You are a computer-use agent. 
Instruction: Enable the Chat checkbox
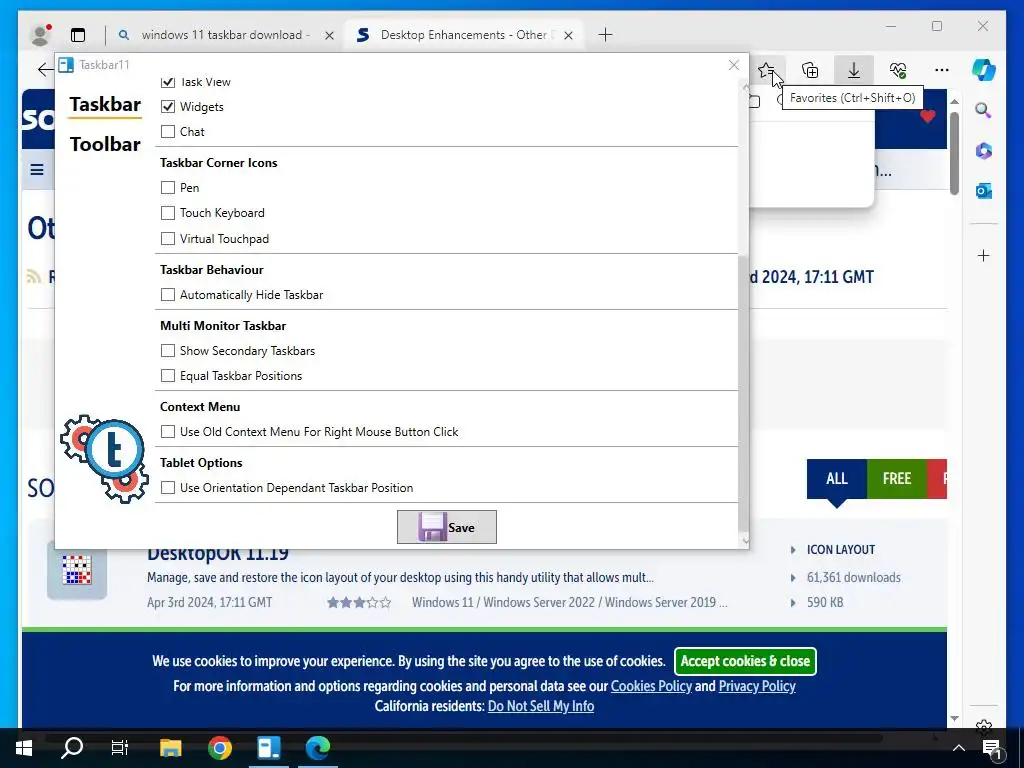coord(168,131)
